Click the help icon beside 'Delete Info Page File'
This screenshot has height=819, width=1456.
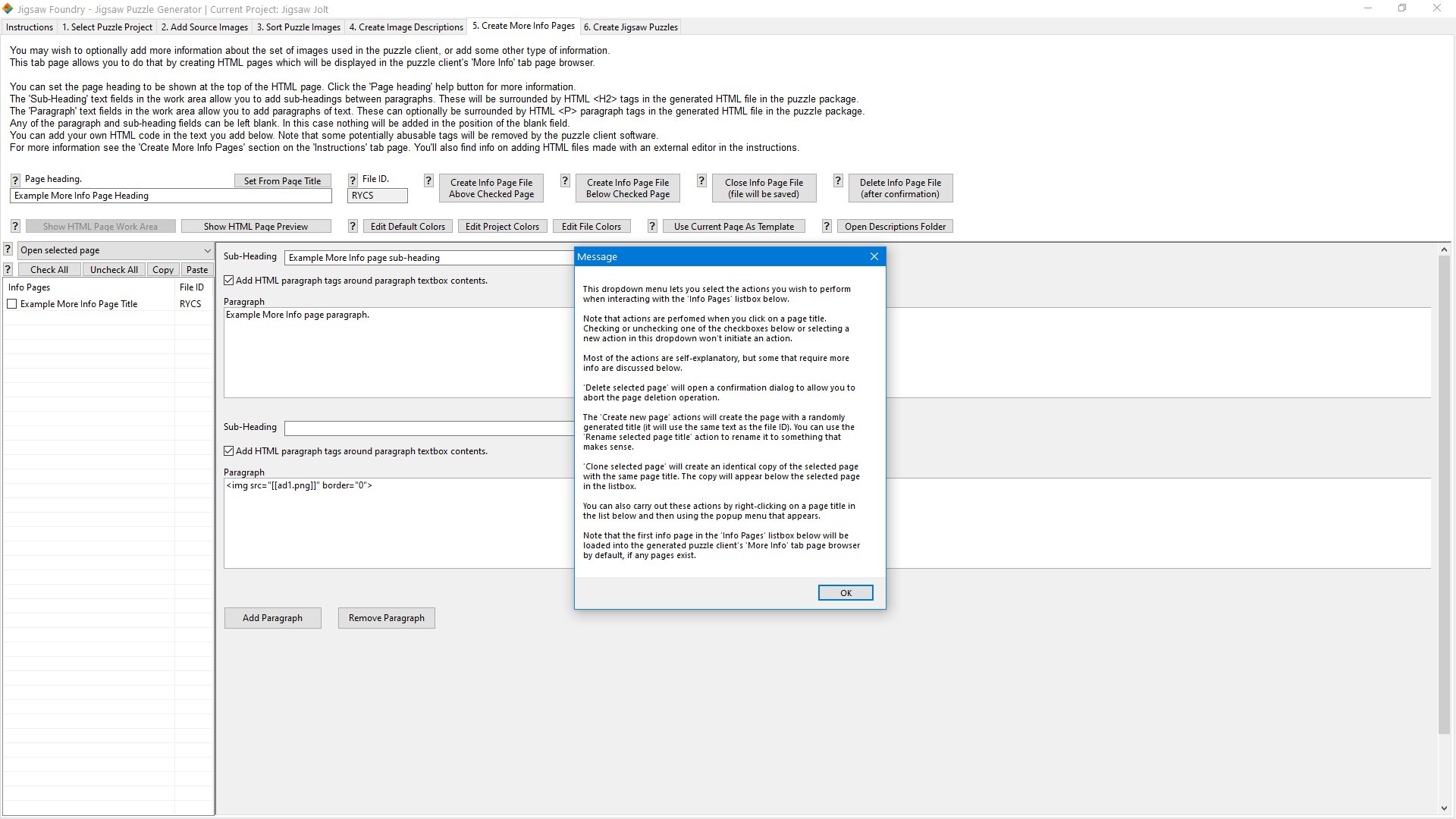[838, 181]
